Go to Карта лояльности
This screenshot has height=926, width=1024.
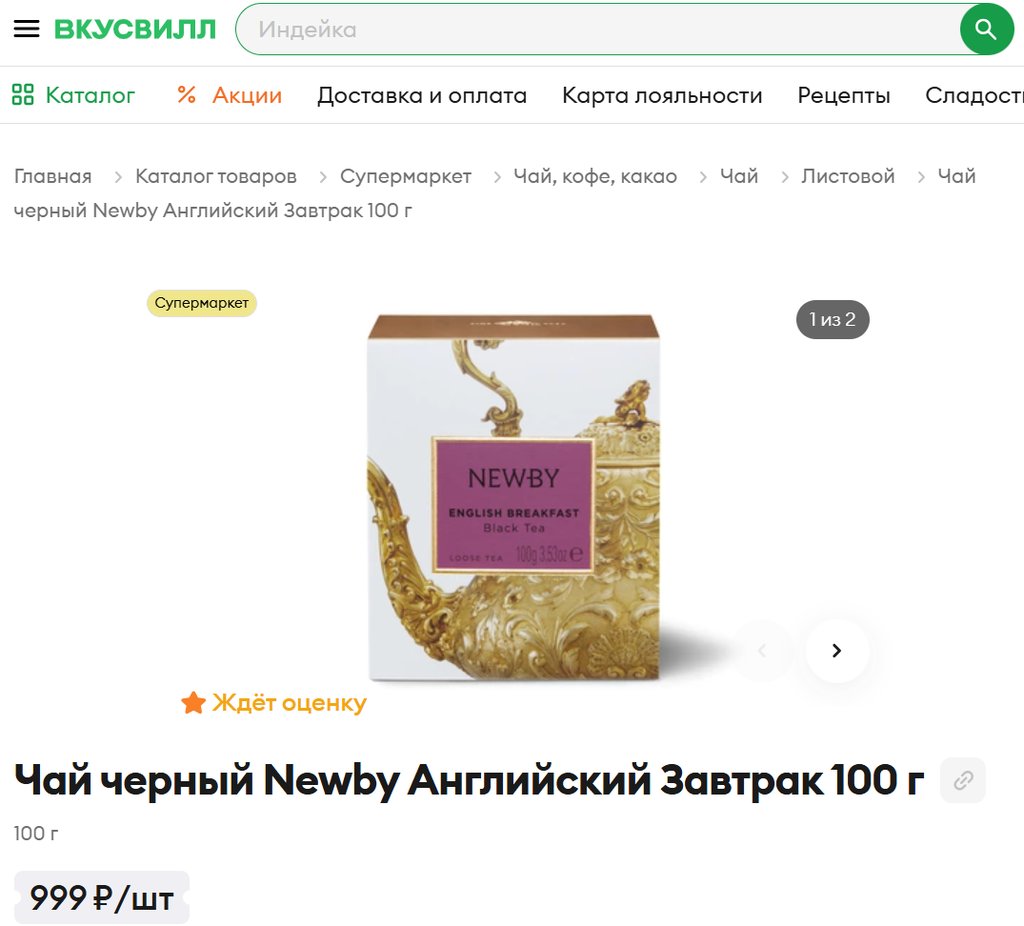pos(662,95)
